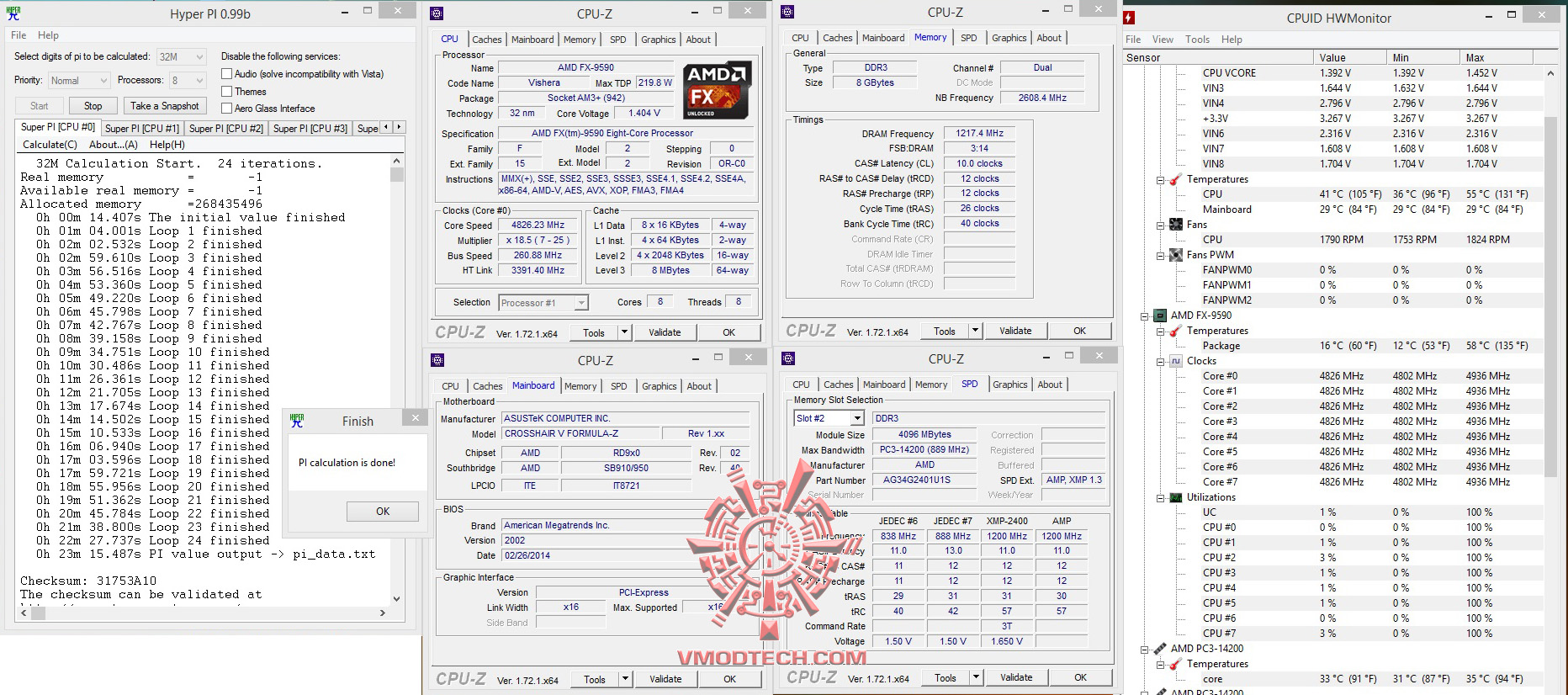Click the CPU-Z title icon of the Memory Timings window
1568x695 pixels.
click(x=787, y=12)
